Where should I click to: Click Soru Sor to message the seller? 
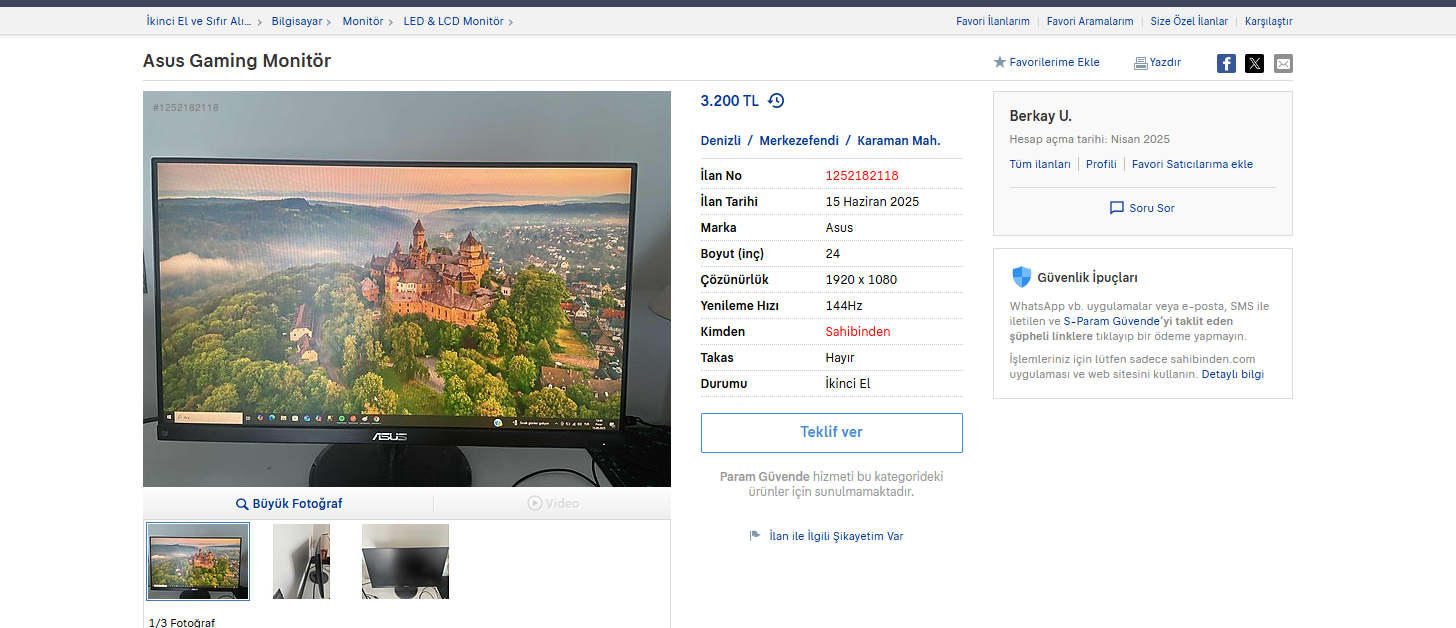tap(1152, 208)
